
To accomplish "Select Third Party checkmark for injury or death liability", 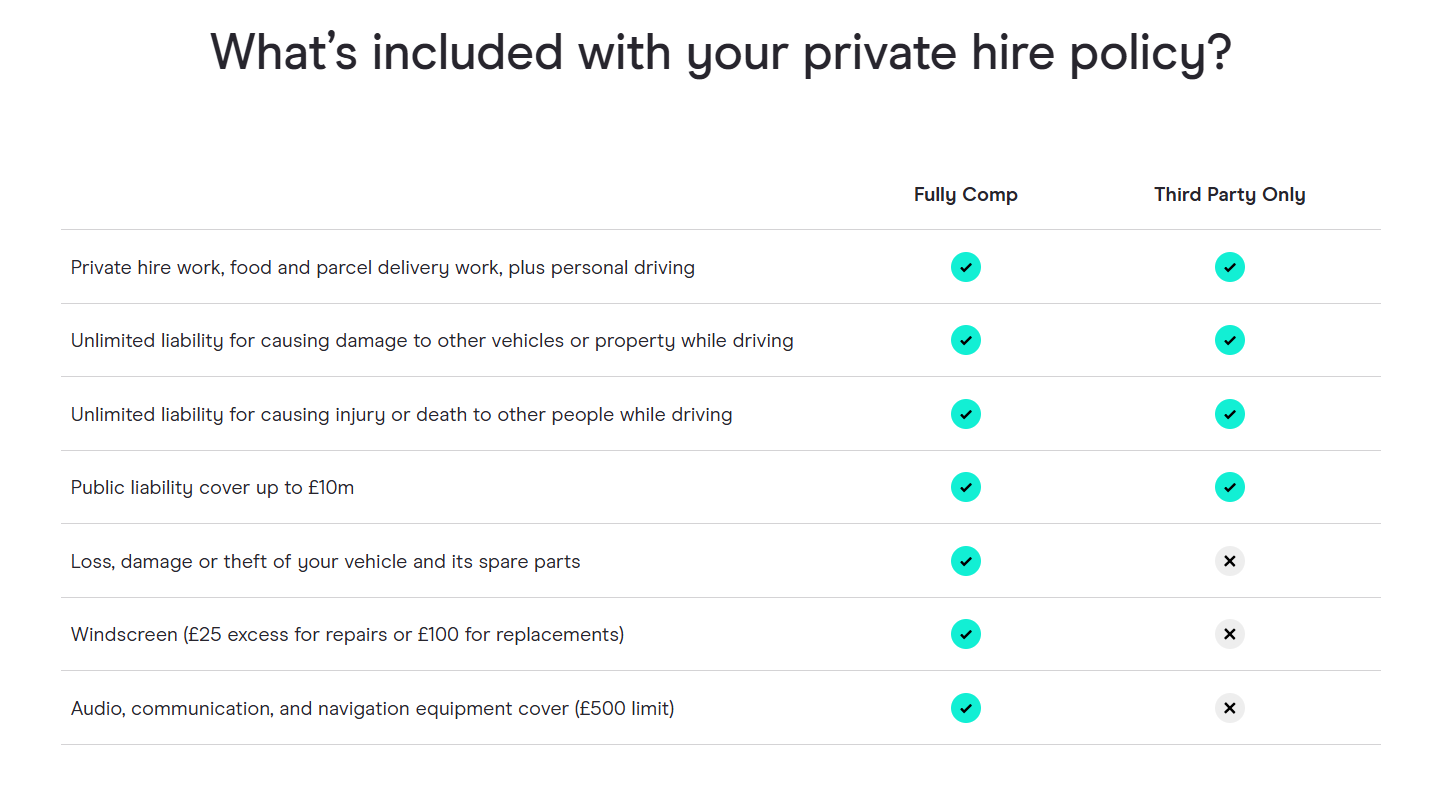I will tap(1230, 414).
